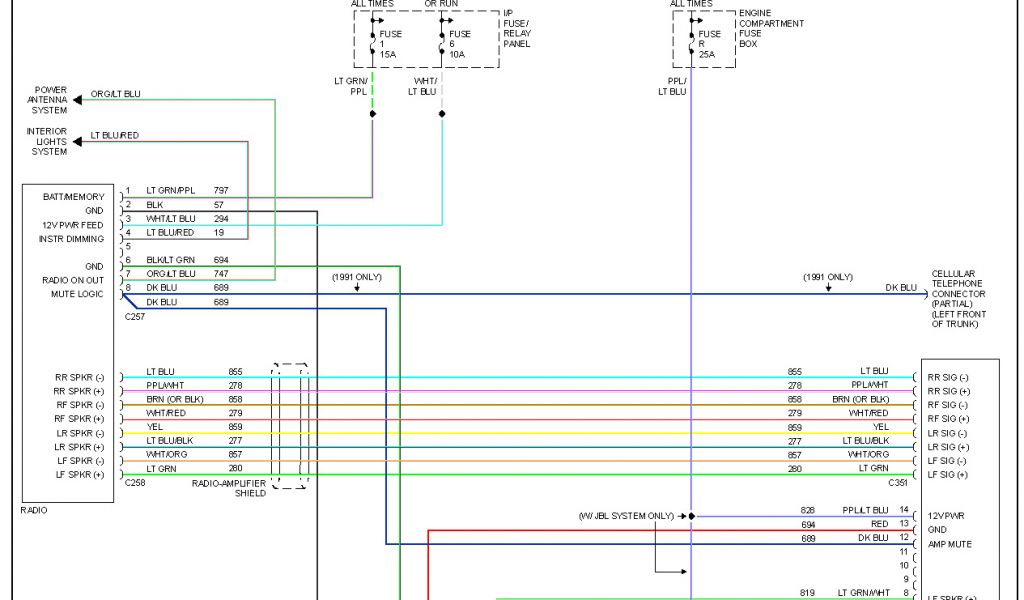Click the C258 connector label
Screen dimensions: 1024x600
tap(134, 482)
